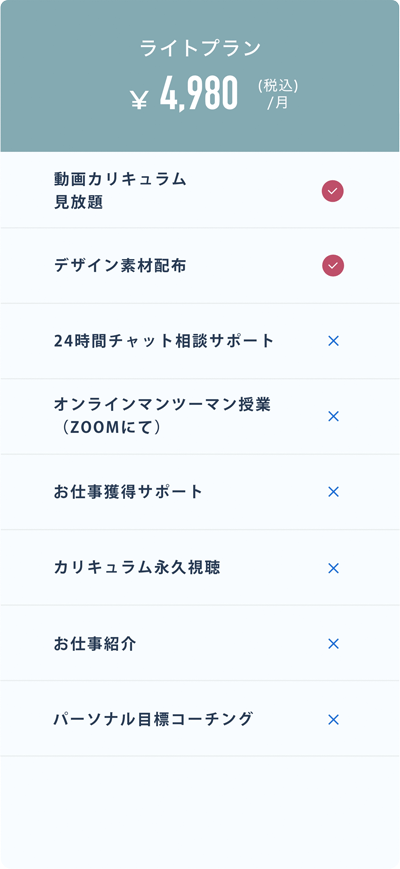Select the ライトプラン heading

(200, 49)
